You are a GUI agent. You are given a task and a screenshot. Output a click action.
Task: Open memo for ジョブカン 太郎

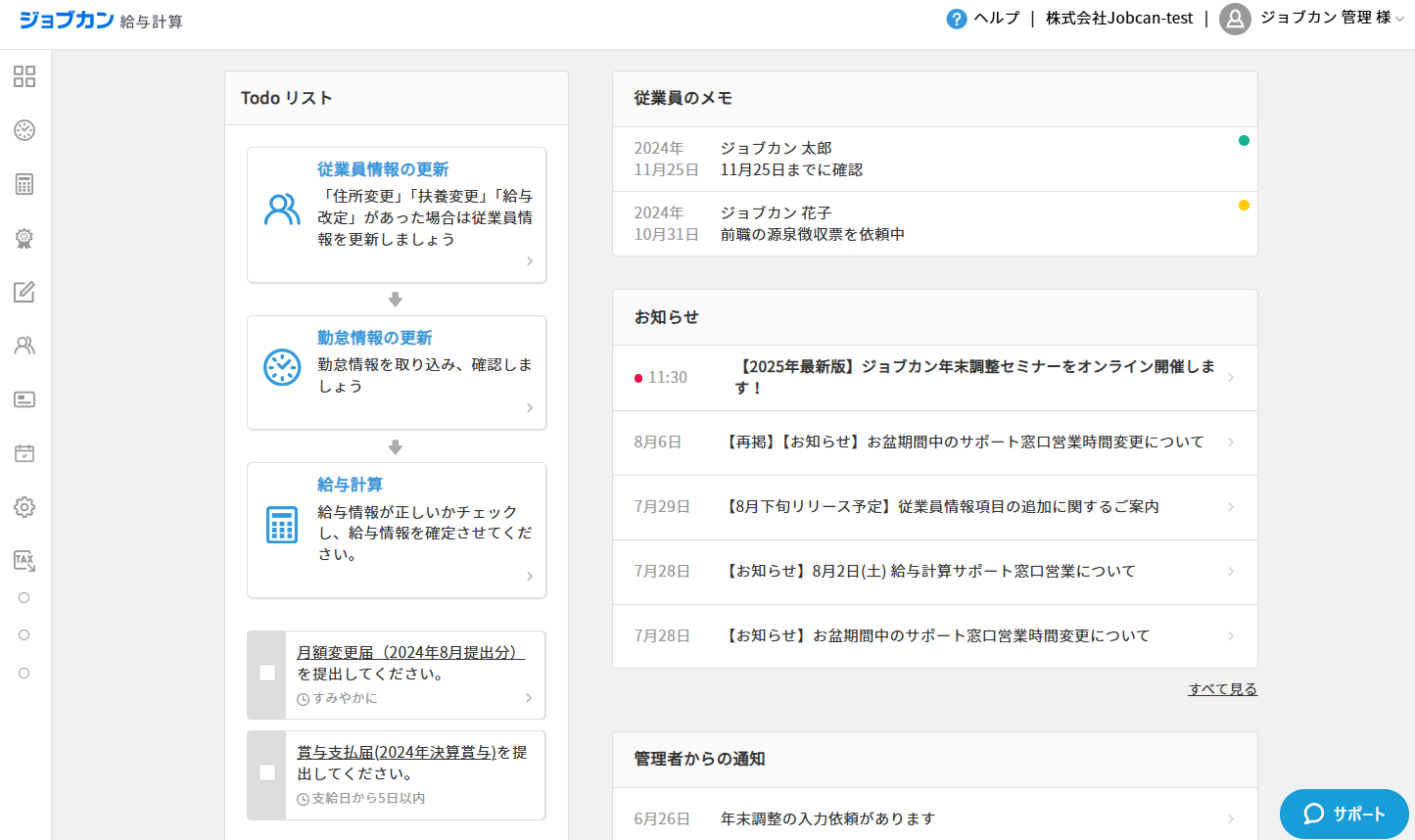tap(935, 159)
